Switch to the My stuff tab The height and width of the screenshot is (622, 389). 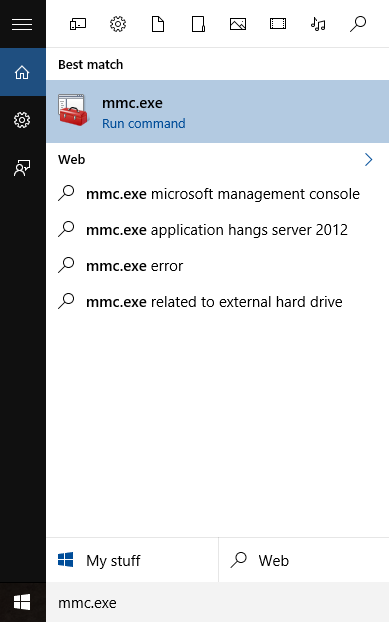coord(132,560)
